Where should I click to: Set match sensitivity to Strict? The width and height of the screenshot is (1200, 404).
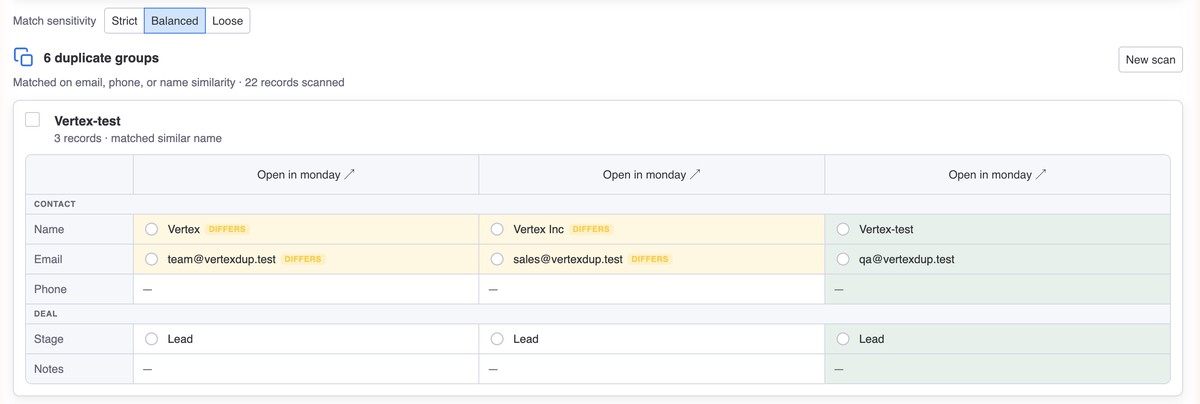click(124, 21)
